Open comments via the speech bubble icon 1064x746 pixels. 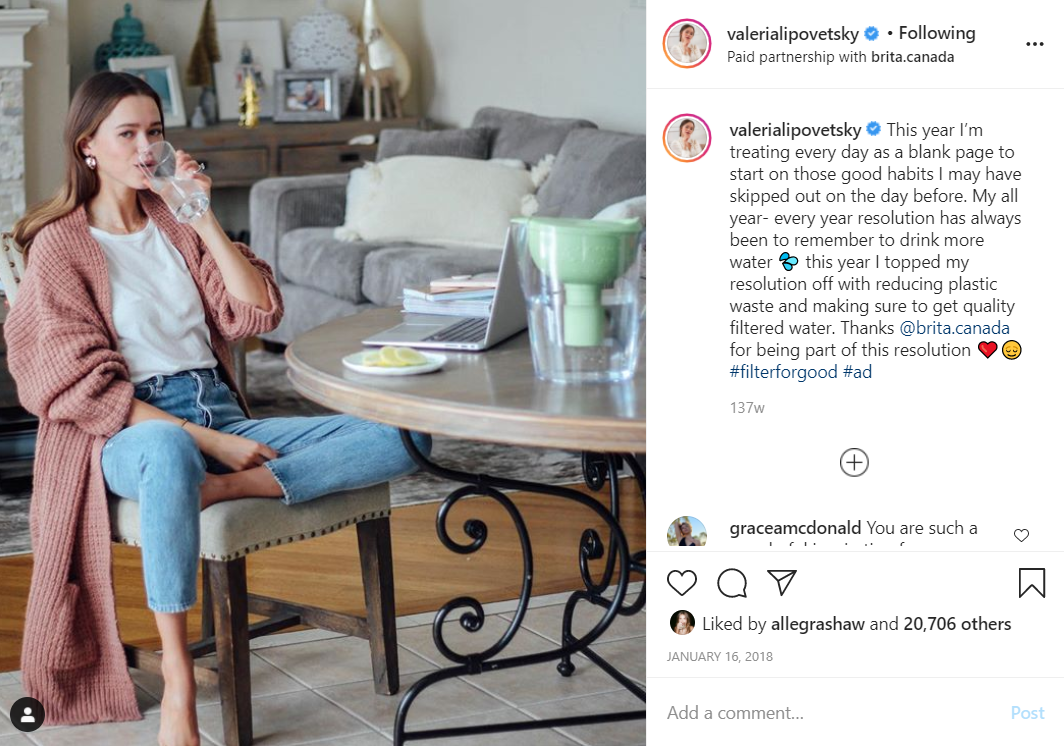[732, 583]
